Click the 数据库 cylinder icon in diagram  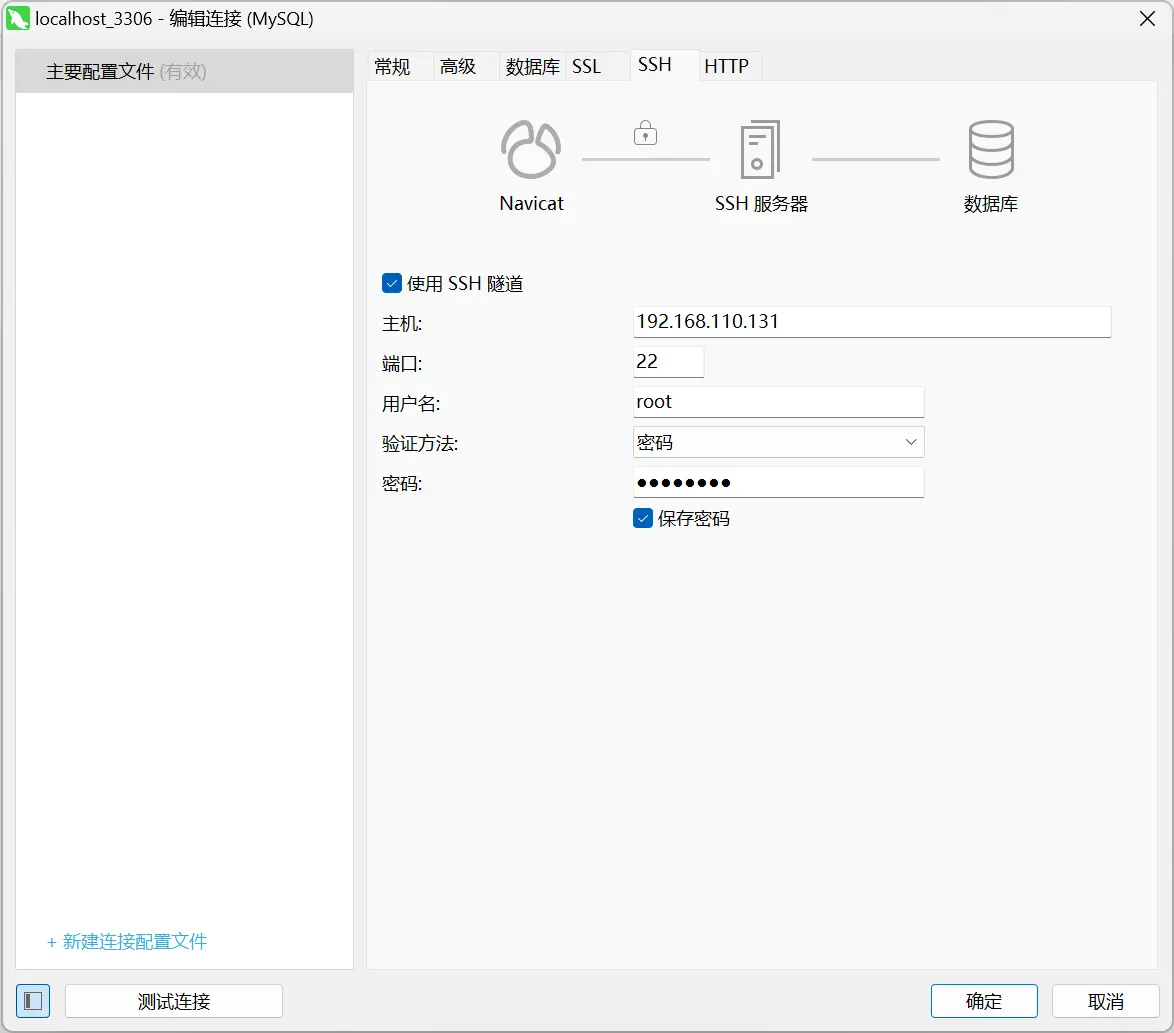991,149
